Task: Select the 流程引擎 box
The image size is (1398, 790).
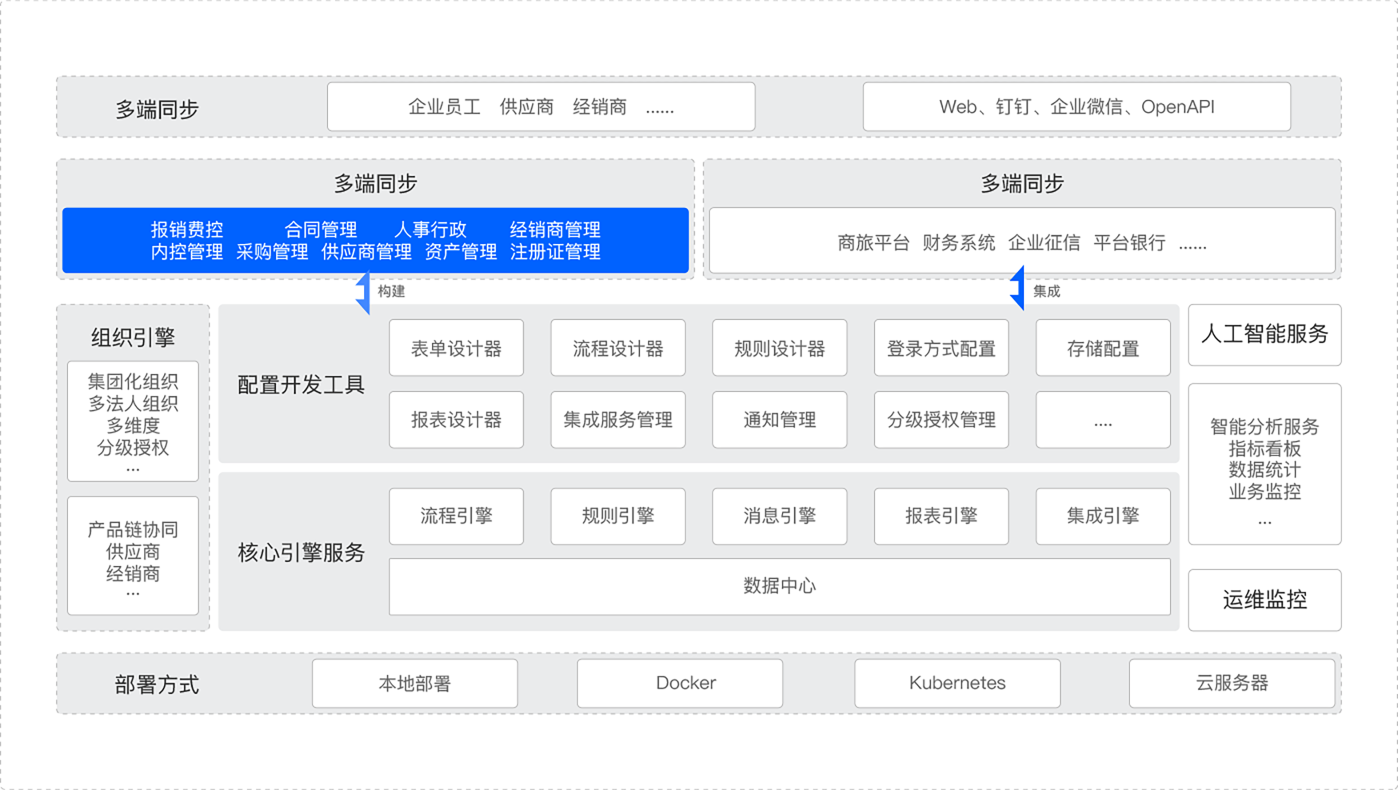Action: click(456, 516)
